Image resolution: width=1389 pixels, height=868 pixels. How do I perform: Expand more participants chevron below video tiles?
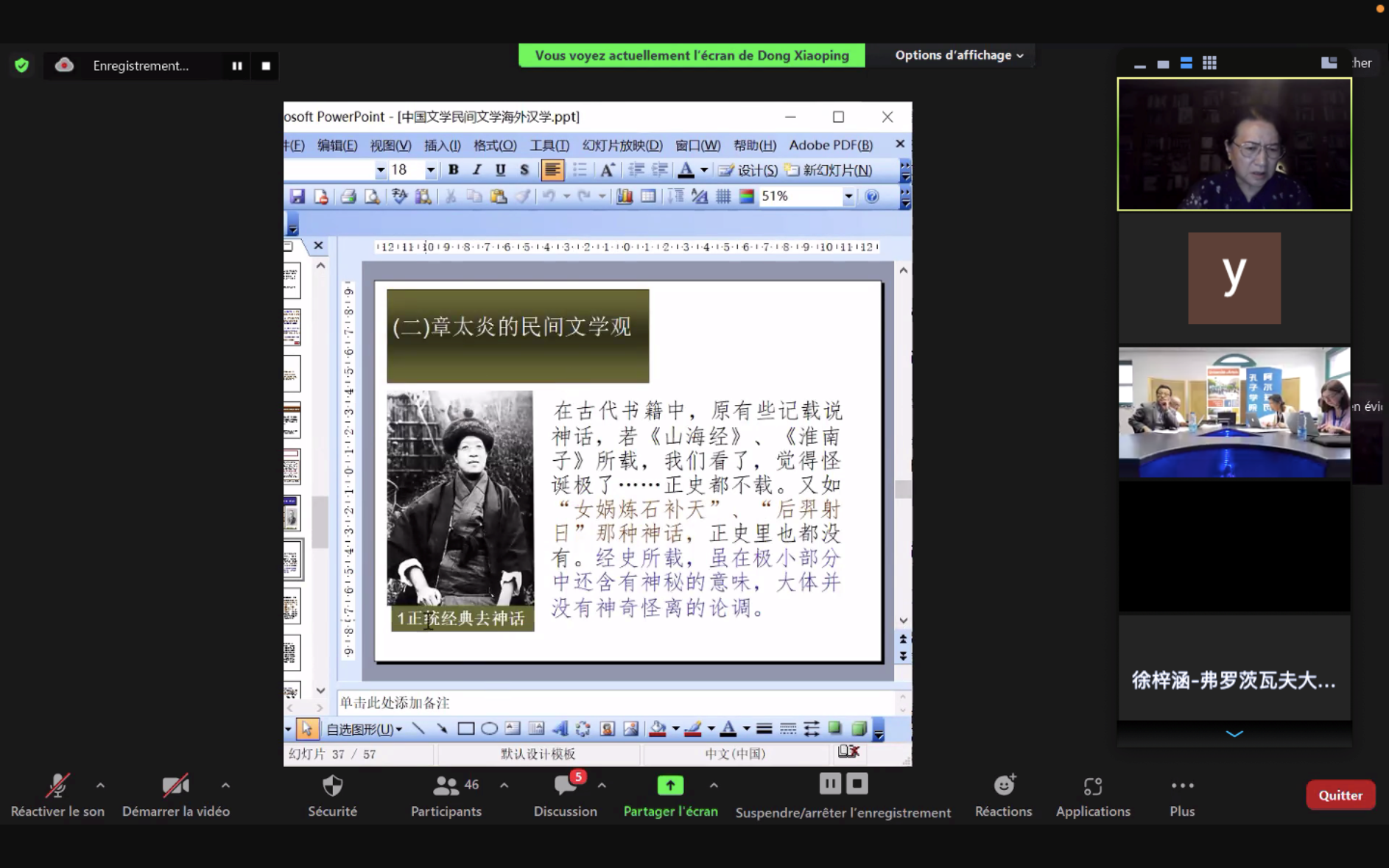1234,733
